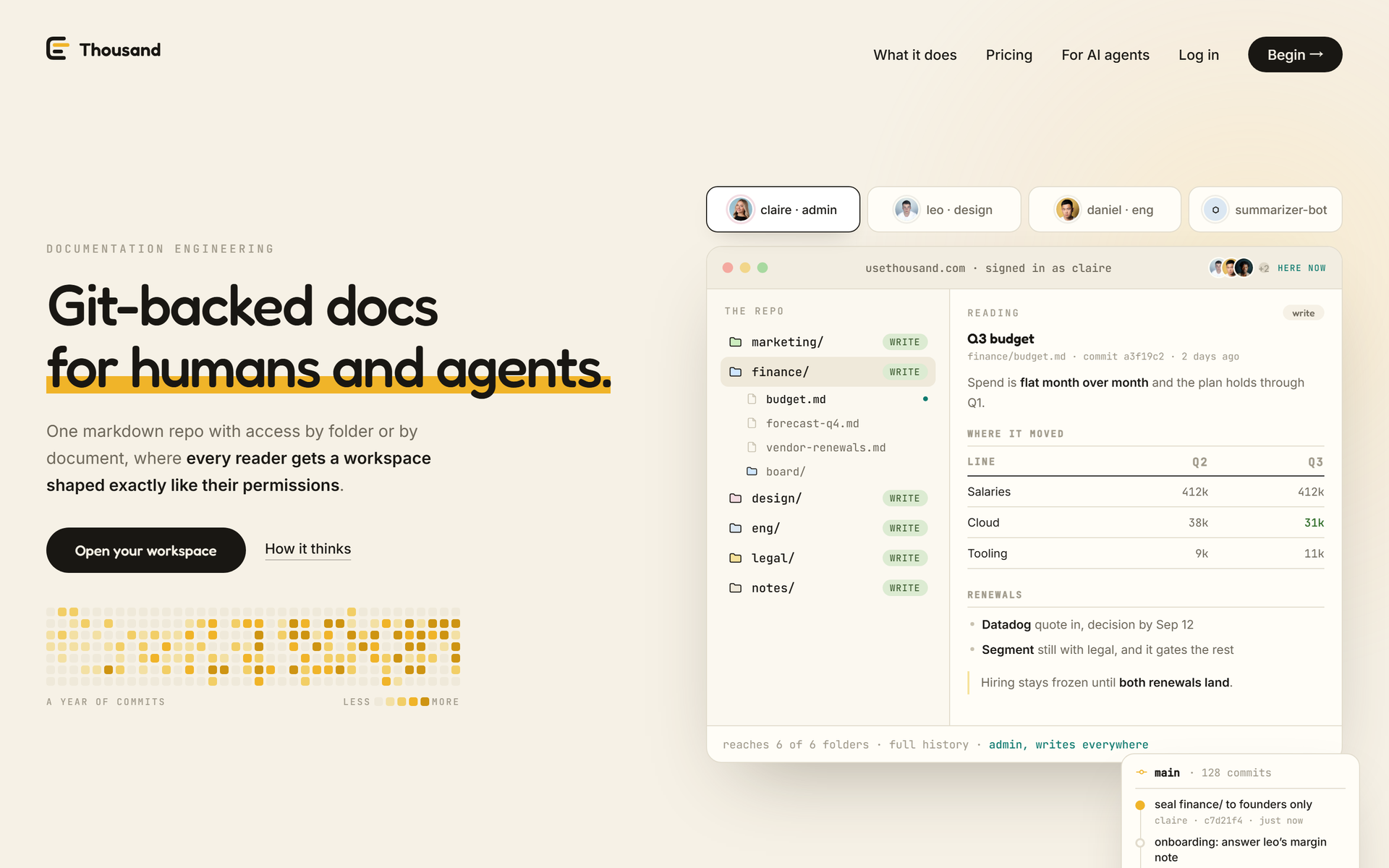Viewport: 1389px width, 868px height.
Task: Click the WRITE badge on marketing/
Action: tap(904, 342)
